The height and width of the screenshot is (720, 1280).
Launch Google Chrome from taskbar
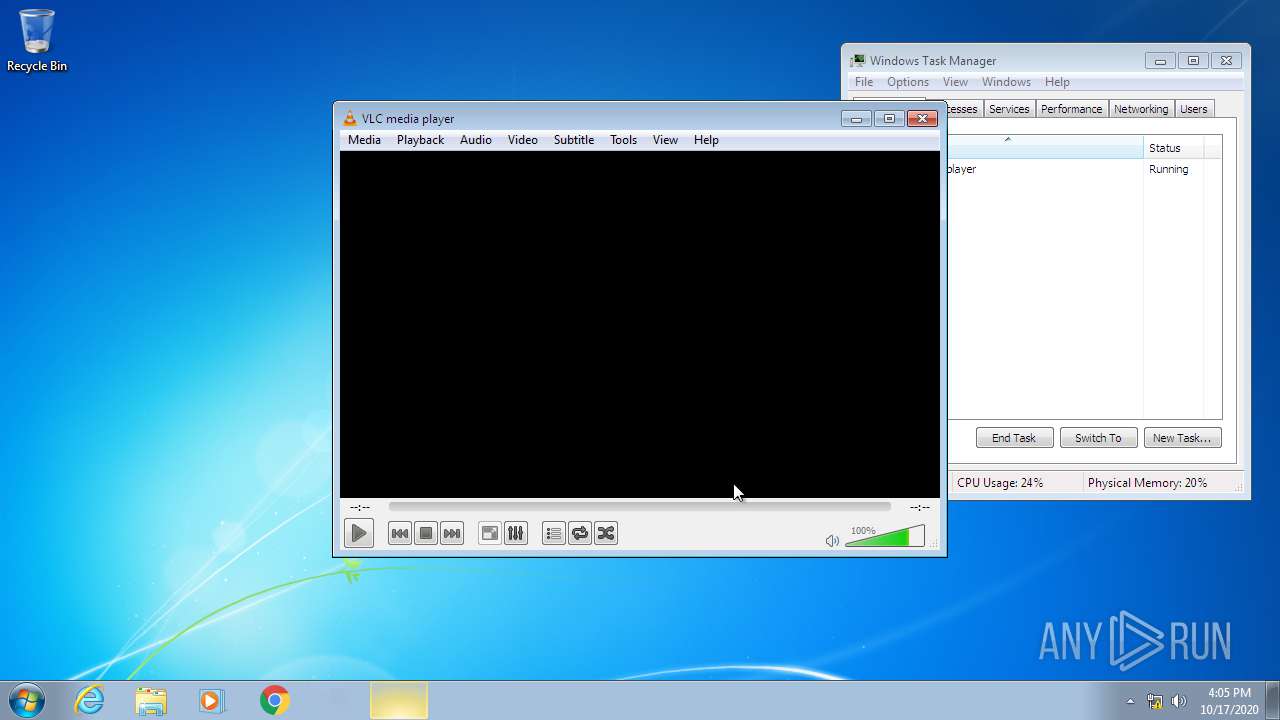tap(275, 700)
